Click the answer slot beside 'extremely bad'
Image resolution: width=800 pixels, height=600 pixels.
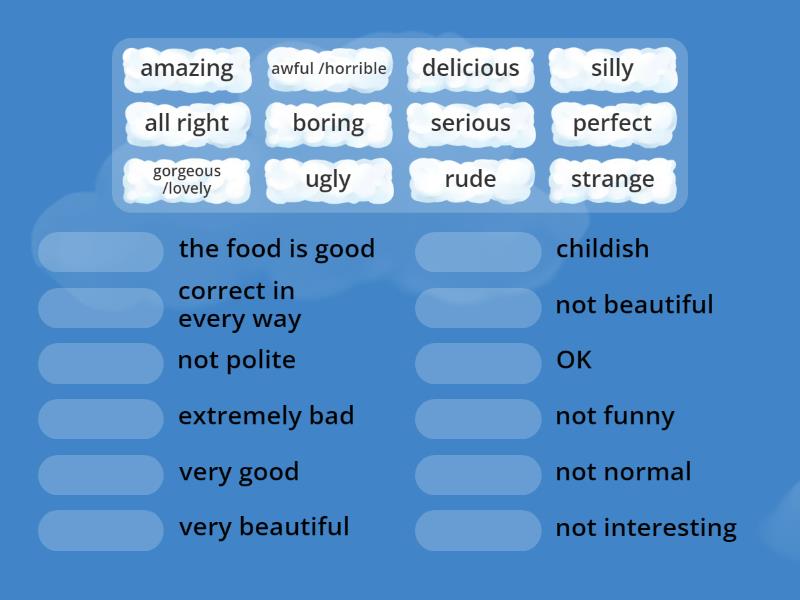pos(99,419)
